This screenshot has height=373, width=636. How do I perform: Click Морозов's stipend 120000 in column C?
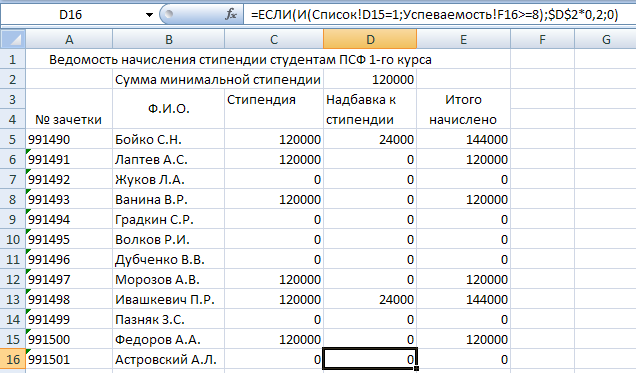point(274,279)
